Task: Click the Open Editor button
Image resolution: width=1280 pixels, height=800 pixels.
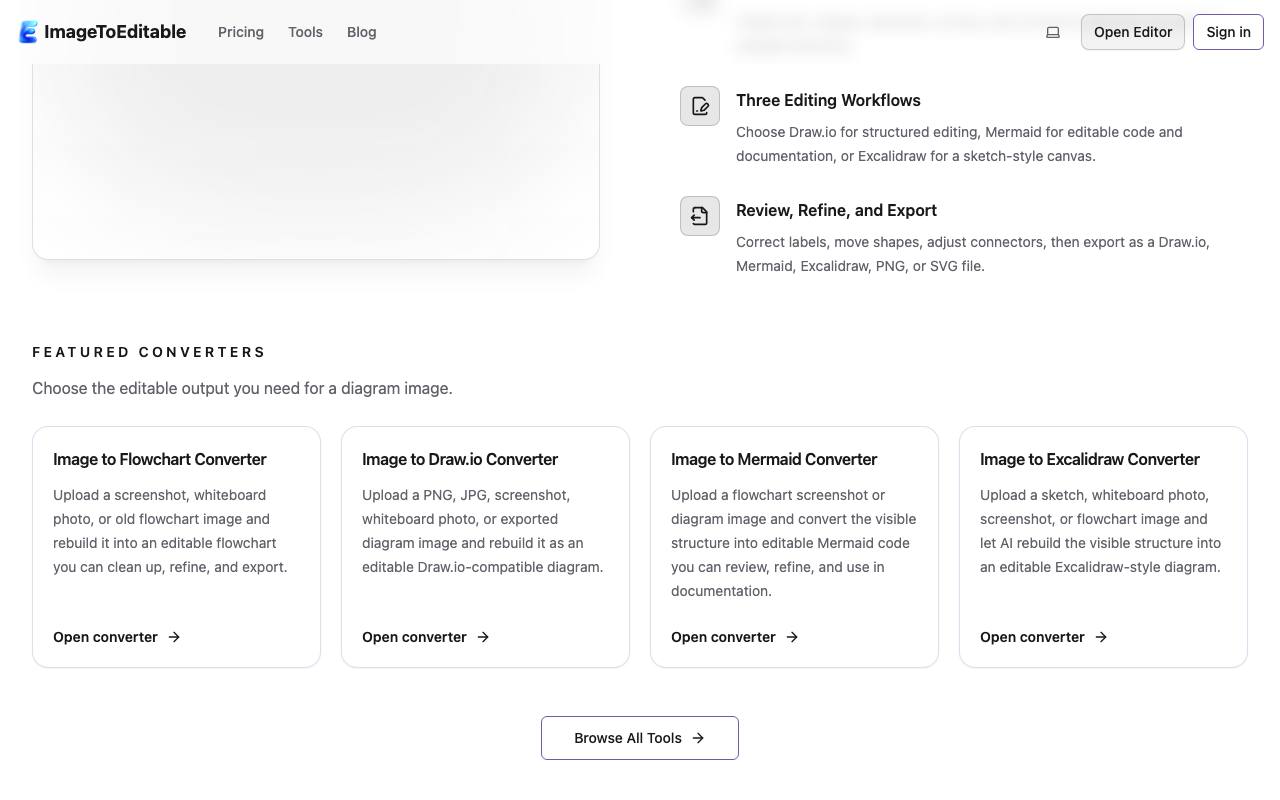Action: (x=1133, y=32)
